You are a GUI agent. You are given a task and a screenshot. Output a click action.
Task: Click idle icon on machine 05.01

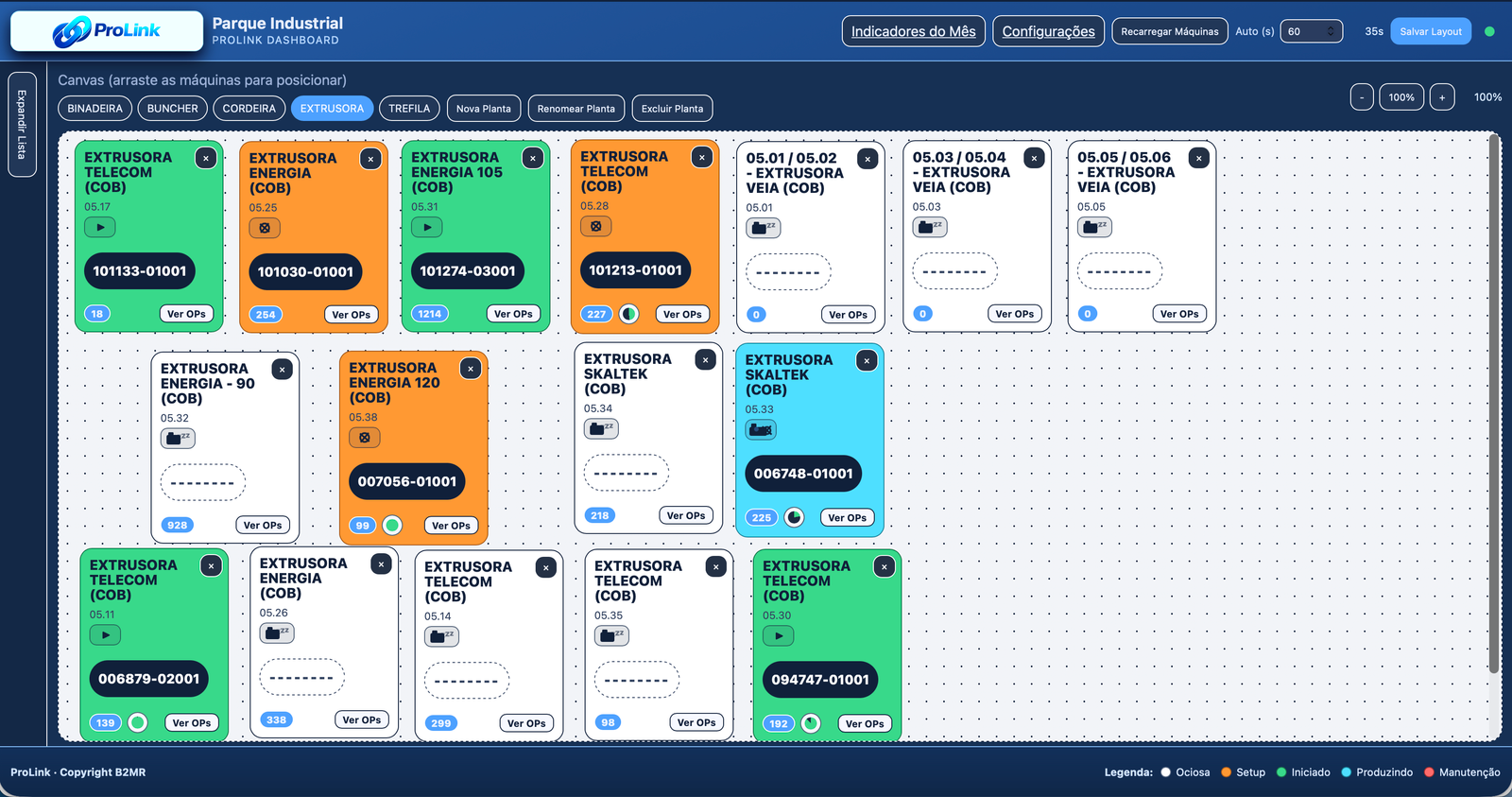tap(763, 228)
